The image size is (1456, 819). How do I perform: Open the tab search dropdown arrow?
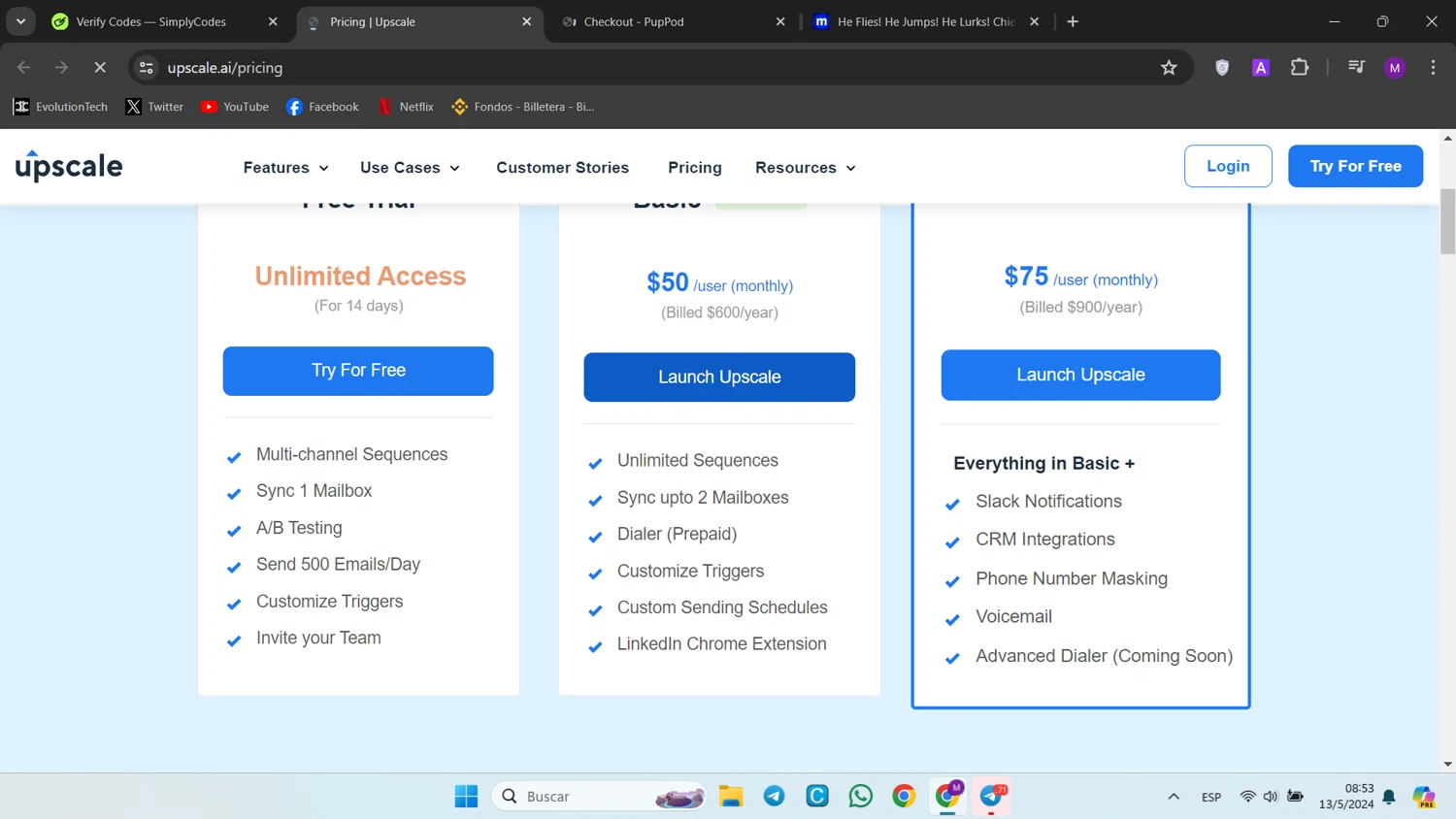[x=20, y=21]
